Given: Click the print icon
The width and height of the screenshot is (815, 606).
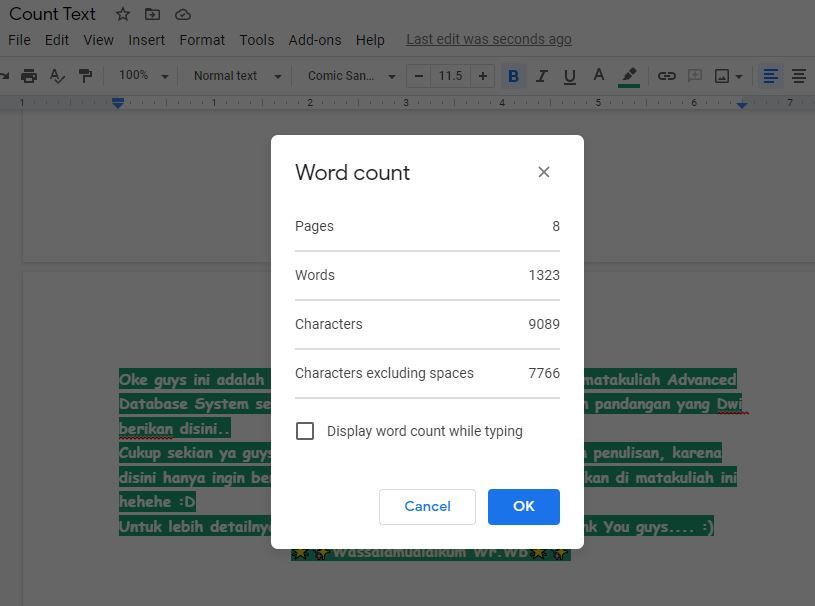Looking at the screenshot, I should (29, 76).
